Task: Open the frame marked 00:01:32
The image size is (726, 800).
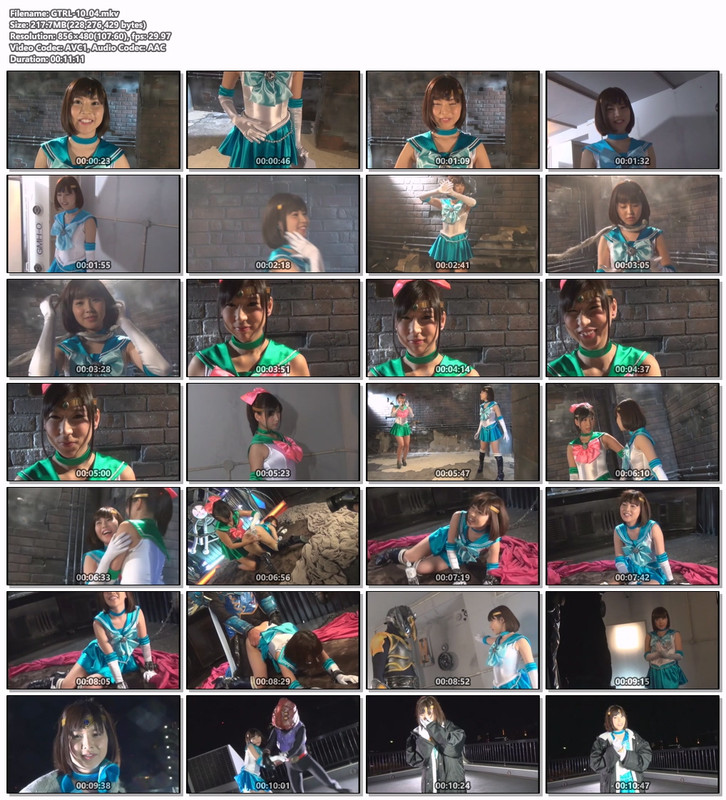Action: click(x=632, y=120)
